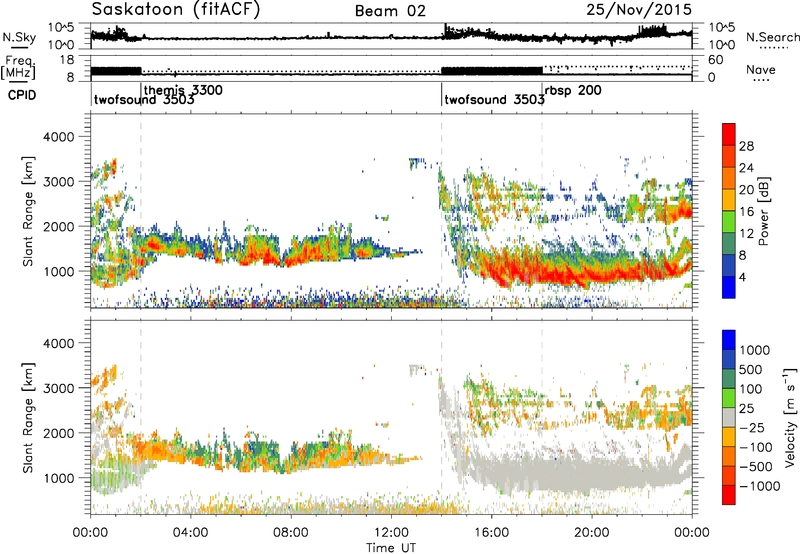
Task: Click the 12 tick on Power colorbar
Action: point(746,234)
